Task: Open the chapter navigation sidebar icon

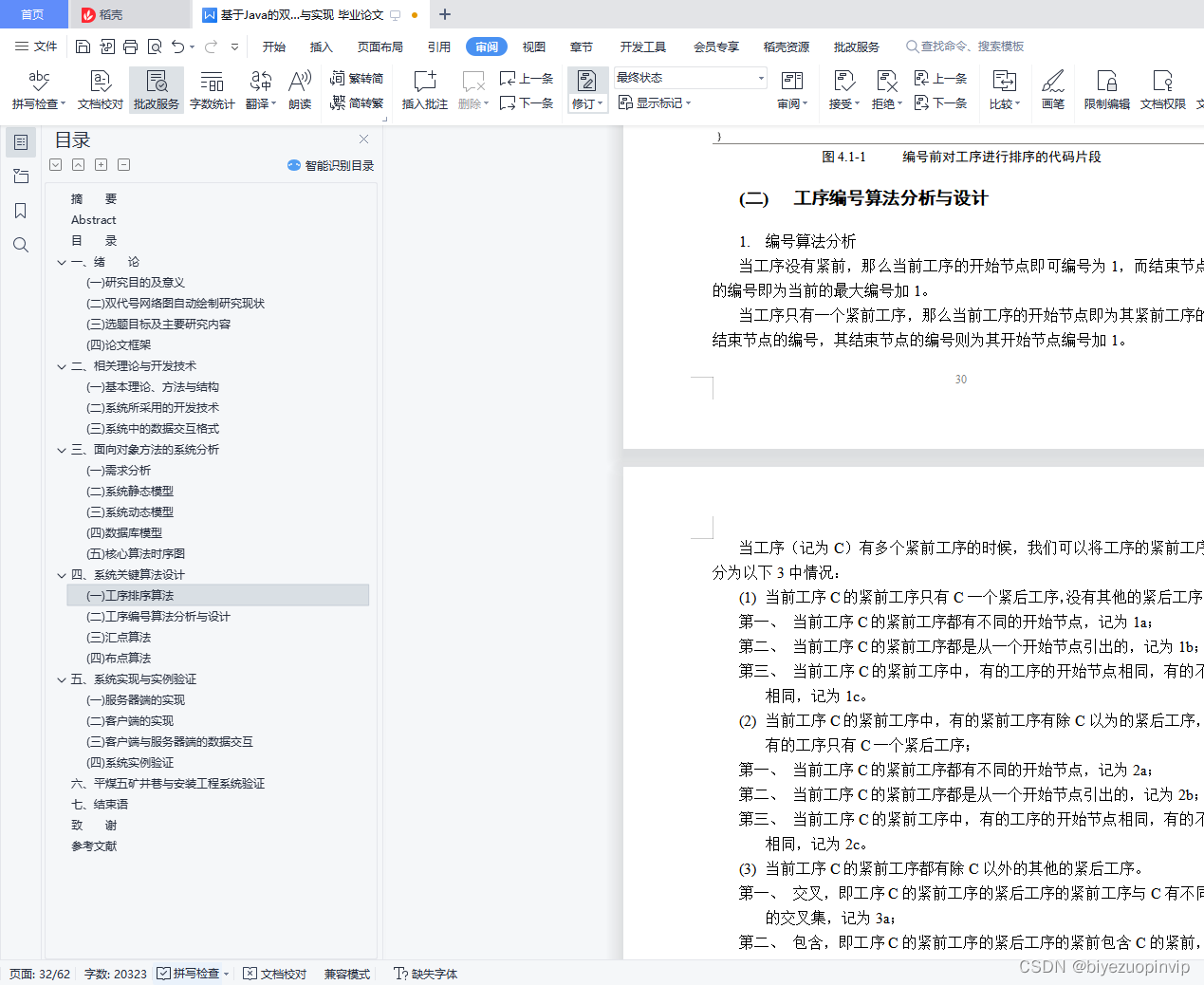Action: [x=20, y=177]
